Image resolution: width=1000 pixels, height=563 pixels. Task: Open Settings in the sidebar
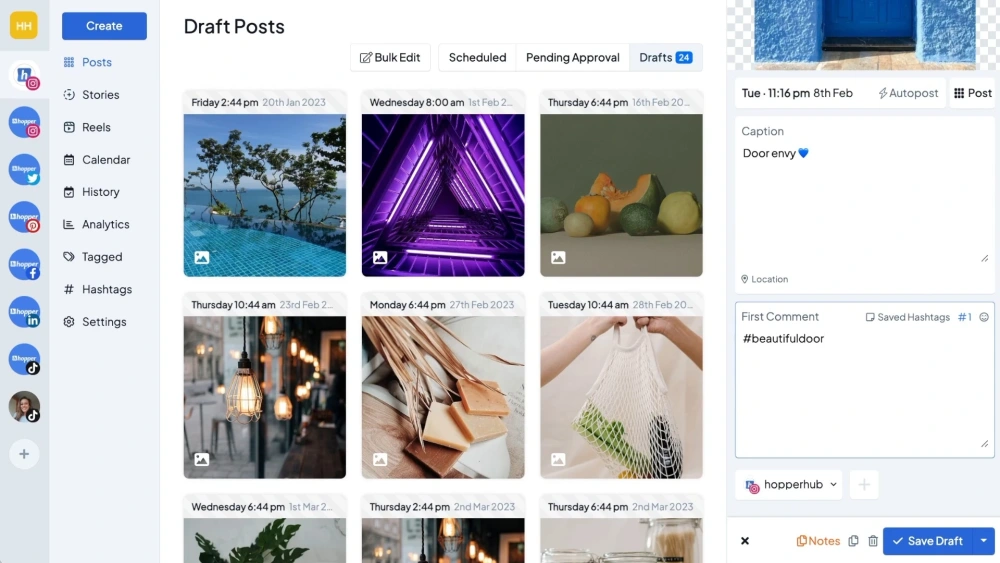point(95,322)
